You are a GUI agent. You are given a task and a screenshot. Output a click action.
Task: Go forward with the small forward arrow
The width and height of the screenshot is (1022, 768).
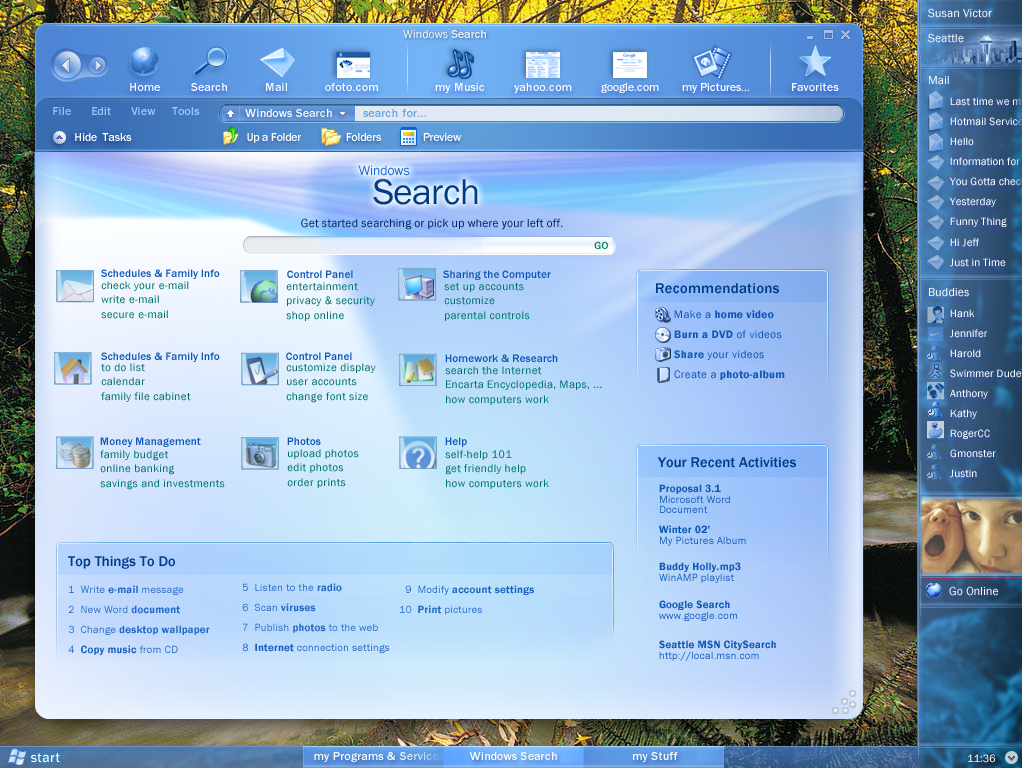pos(98,65)
